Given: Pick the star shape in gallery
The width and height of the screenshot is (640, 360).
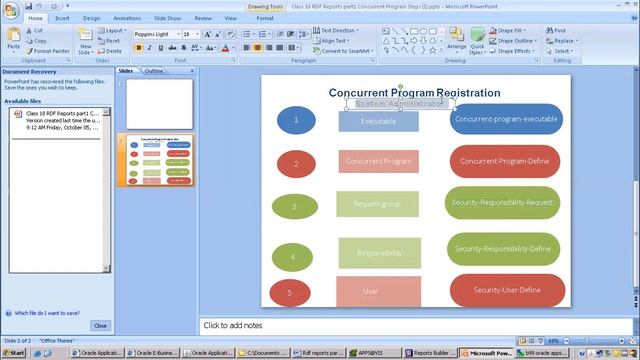Looking at the screenshot, I should point(433,50).
